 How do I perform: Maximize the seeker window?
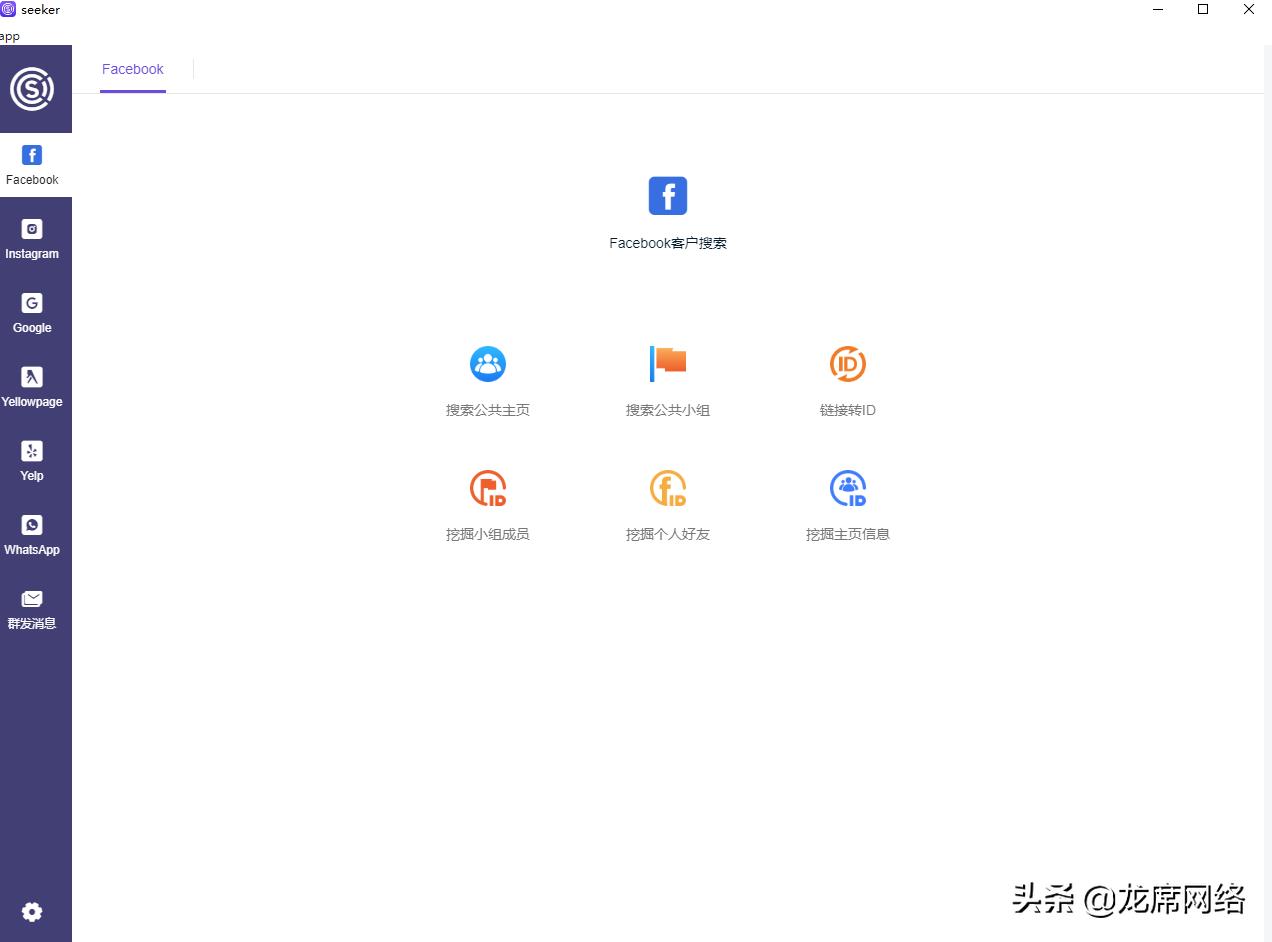[1203, 10]
